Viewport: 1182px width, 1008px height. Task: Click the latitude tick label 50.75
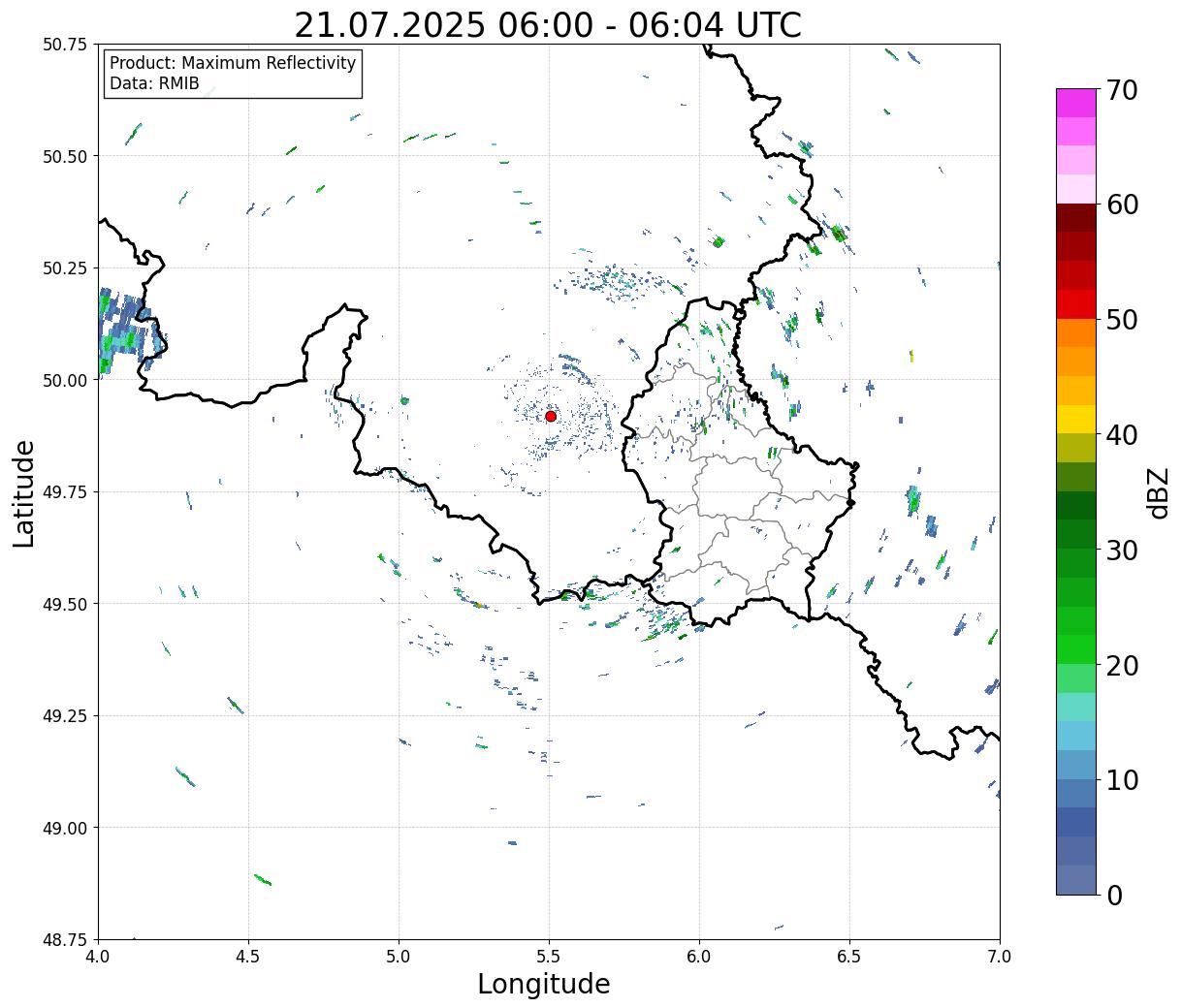tap(65, 45)
